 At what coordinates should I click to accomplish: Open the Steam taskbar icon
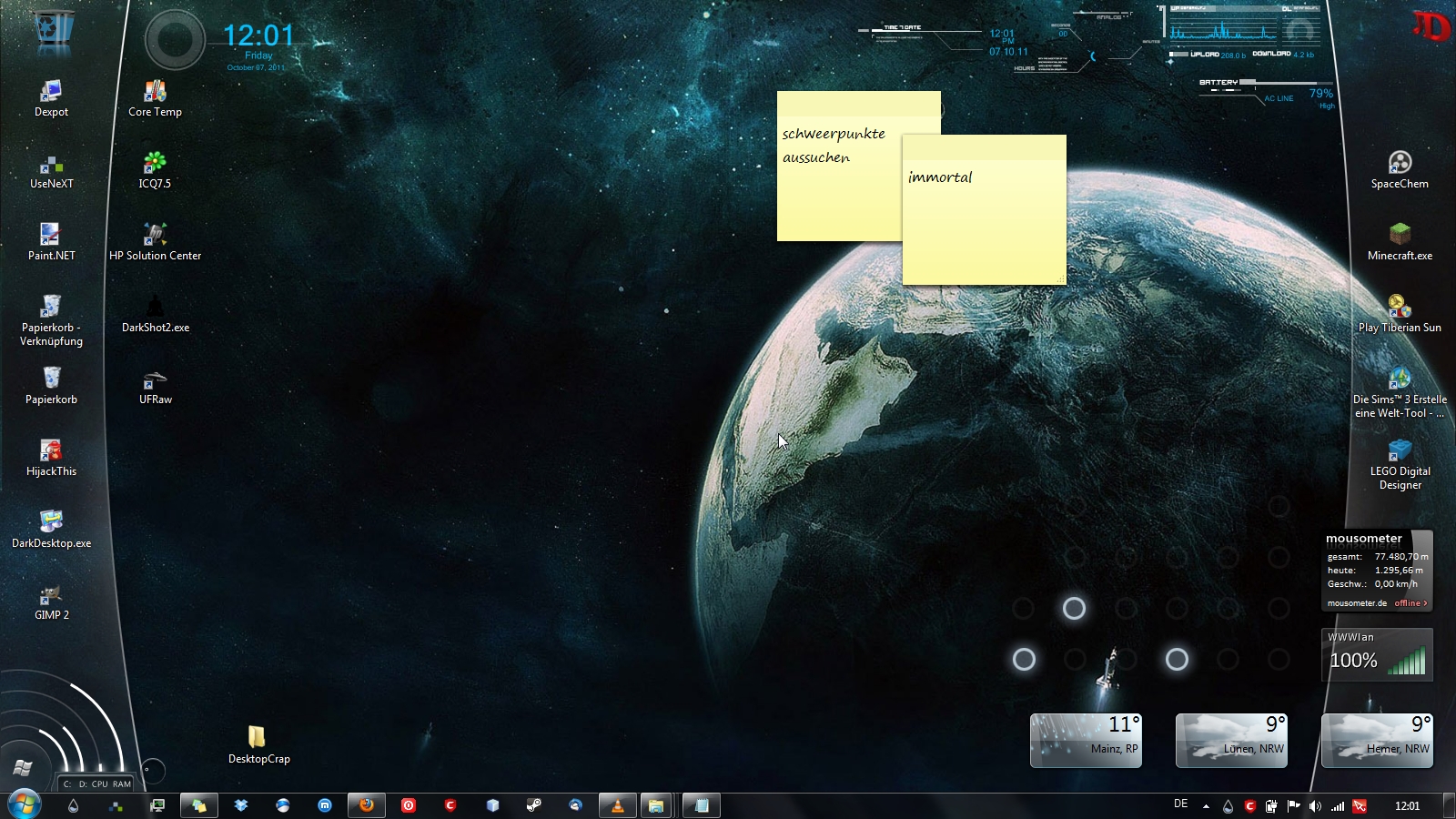534,805
